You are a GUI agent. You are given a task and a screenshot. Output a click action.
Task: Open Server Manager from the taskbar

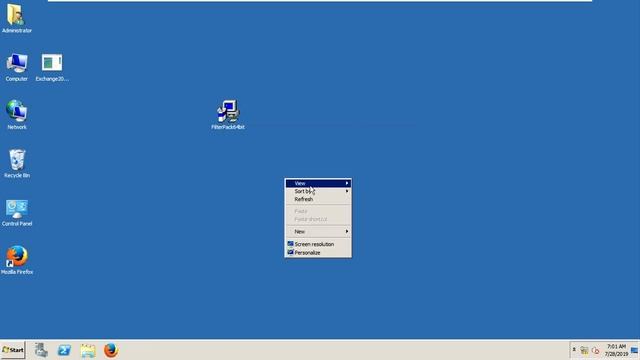(41, 350)
